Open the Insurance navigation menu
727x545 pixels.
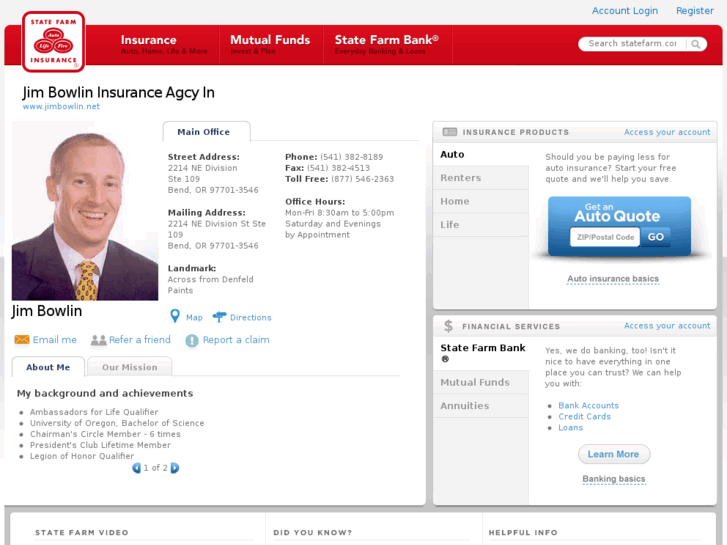coord(164,45)
